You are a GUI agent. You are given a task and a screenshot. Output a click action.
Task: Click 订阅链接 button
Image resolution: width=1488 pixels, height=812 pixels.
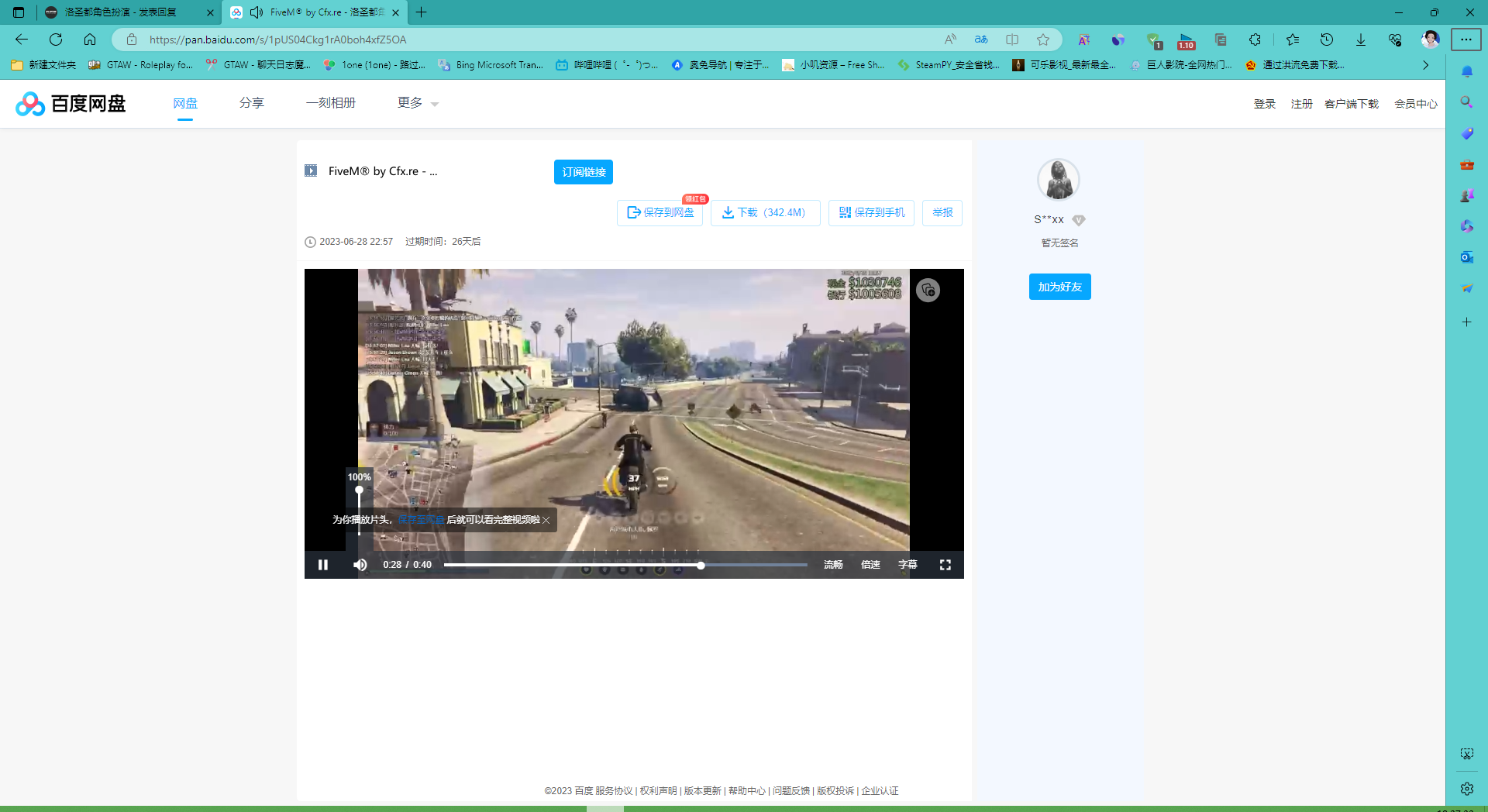[x=584, y=172]
